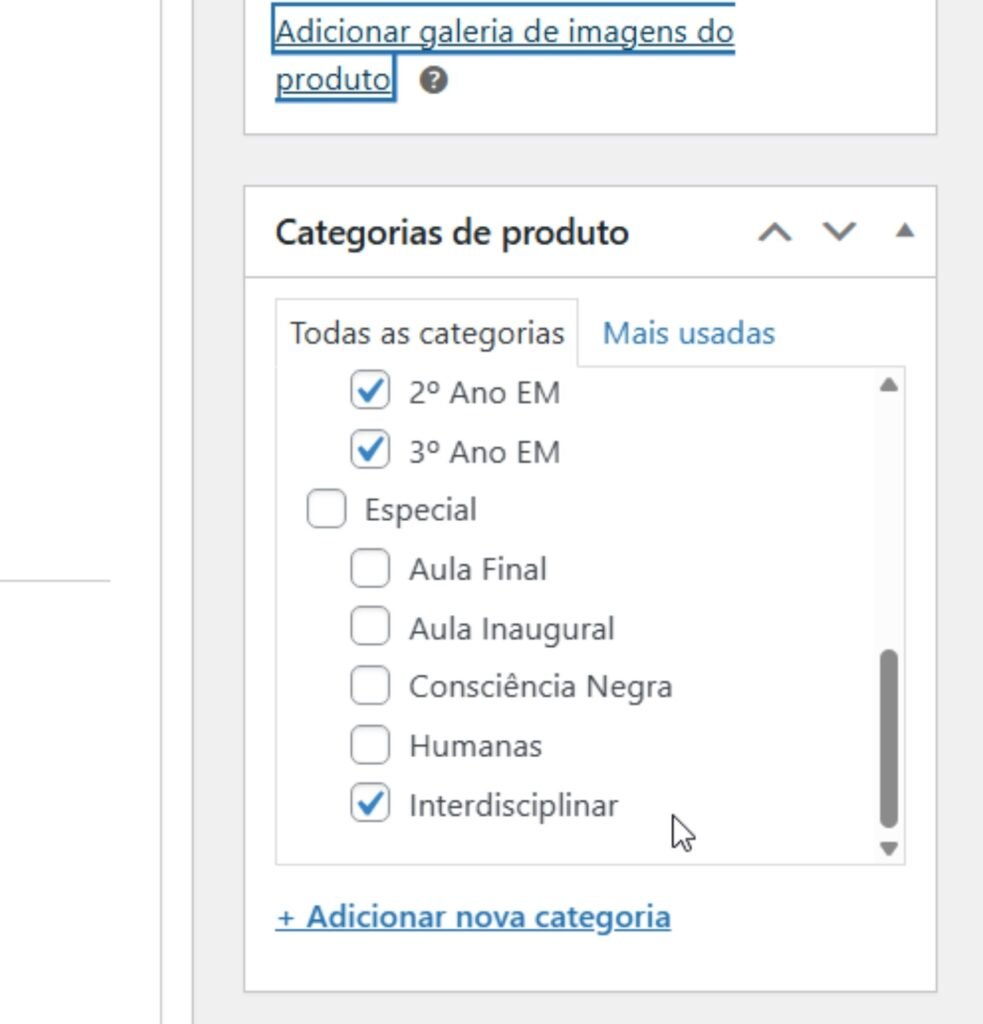Open the Mais usadas tab
The image size is (983, 1024).
tap(688, 333)
